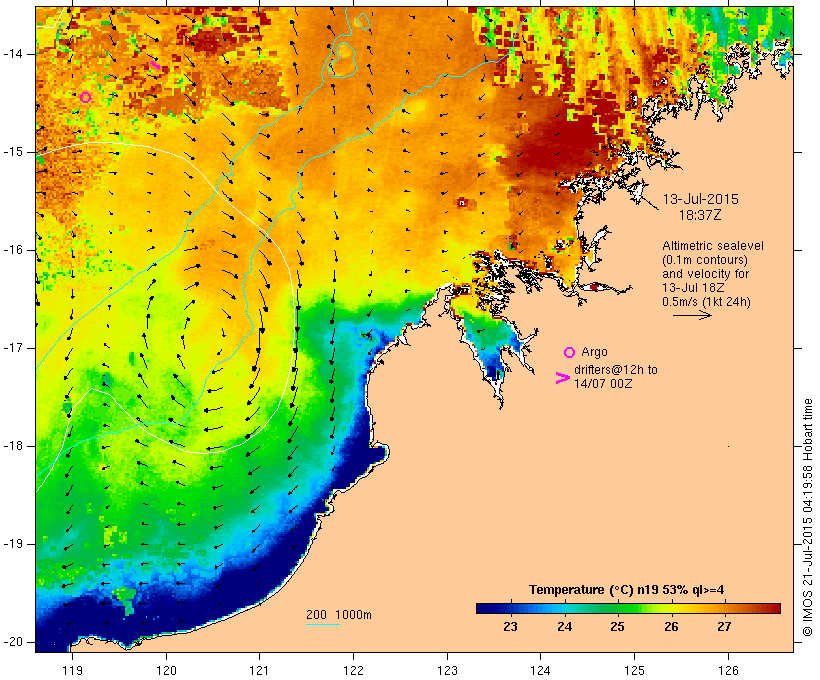The image size is (820, 680).
Task: Click the 123 longitude axis label
Action: tap(447, 670)
